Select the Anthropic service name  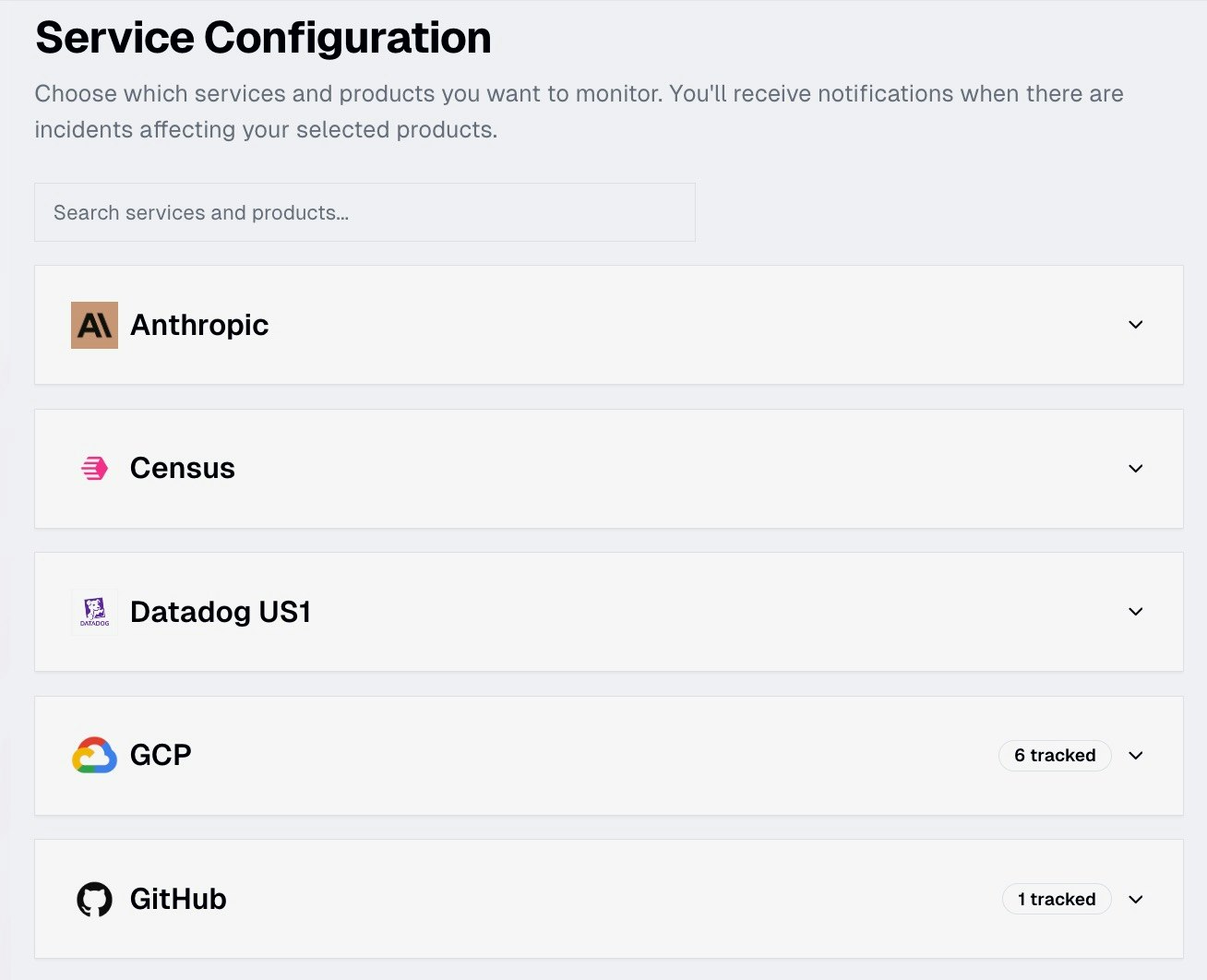199,325
